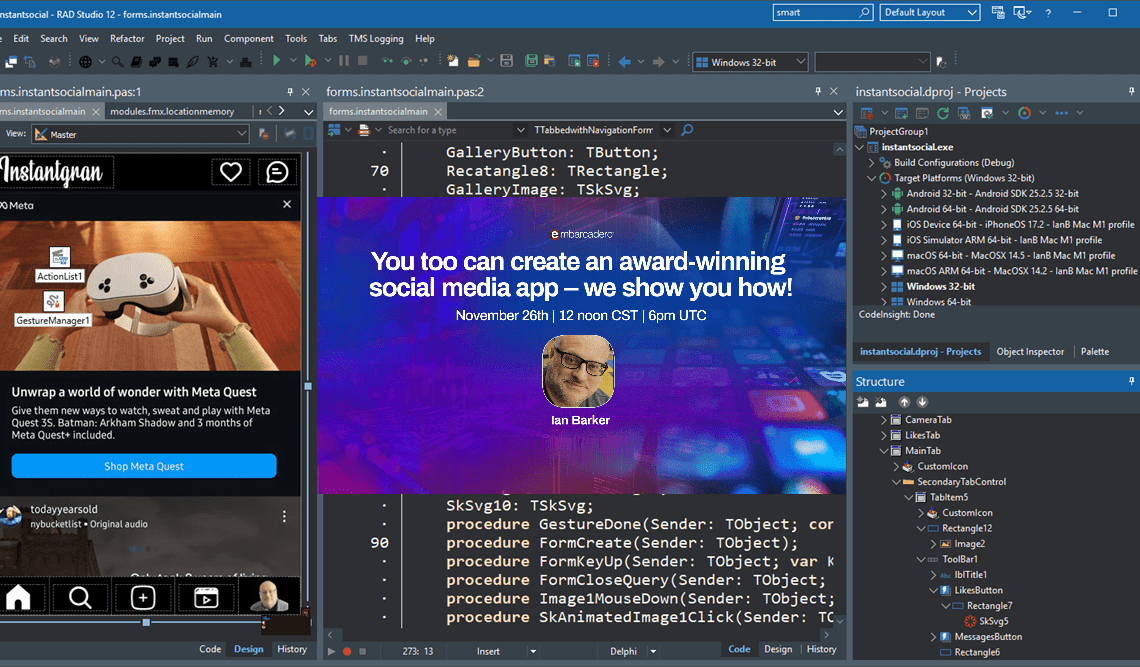The height and width of the screenshot is (667, 1140).
Task: Click the ActionList1 component on the form
Action: [60, 265]
